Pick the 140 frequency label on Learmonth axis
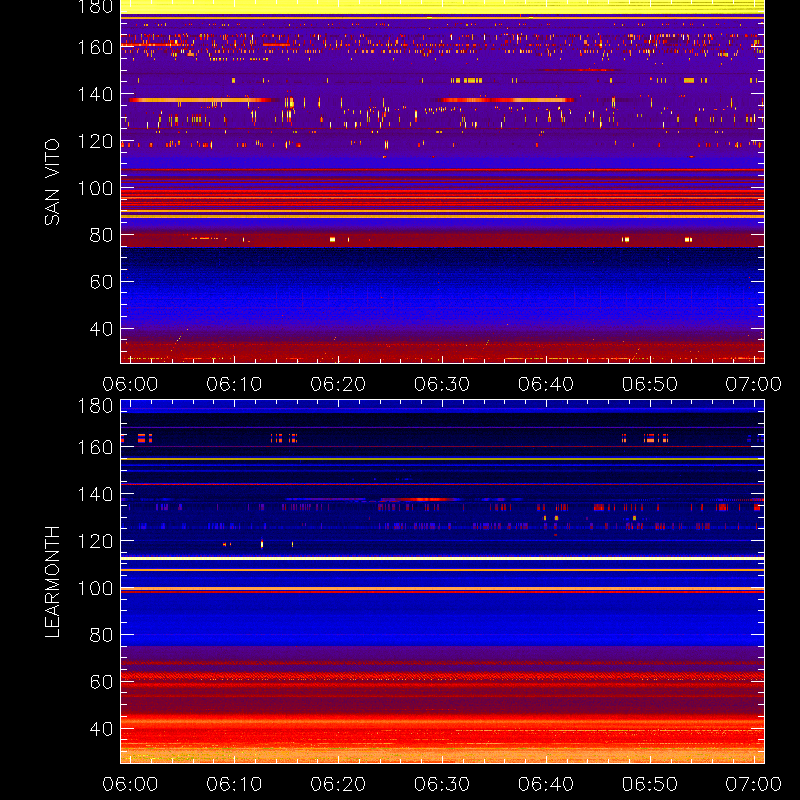 [95, 494]
